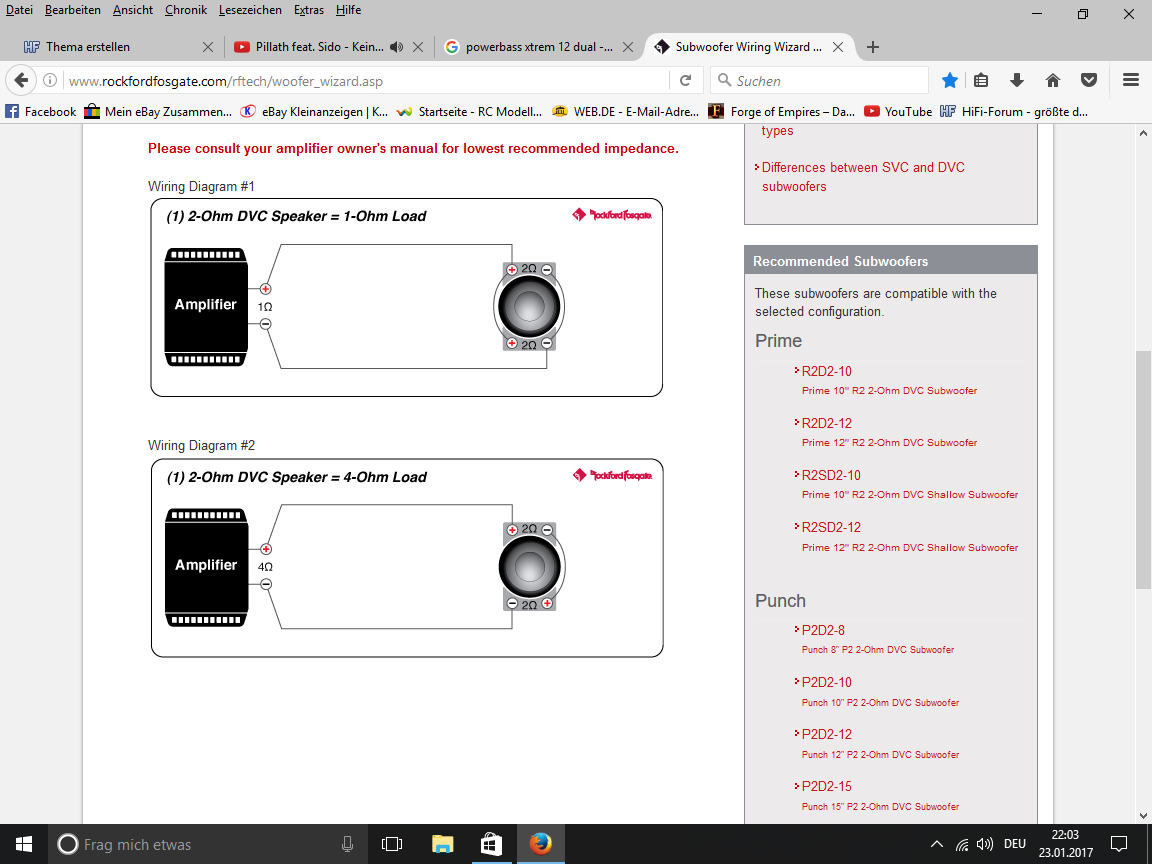Open the Datei menu
Viewport: 1152px width, 864px height.
(x=19, y=10)
